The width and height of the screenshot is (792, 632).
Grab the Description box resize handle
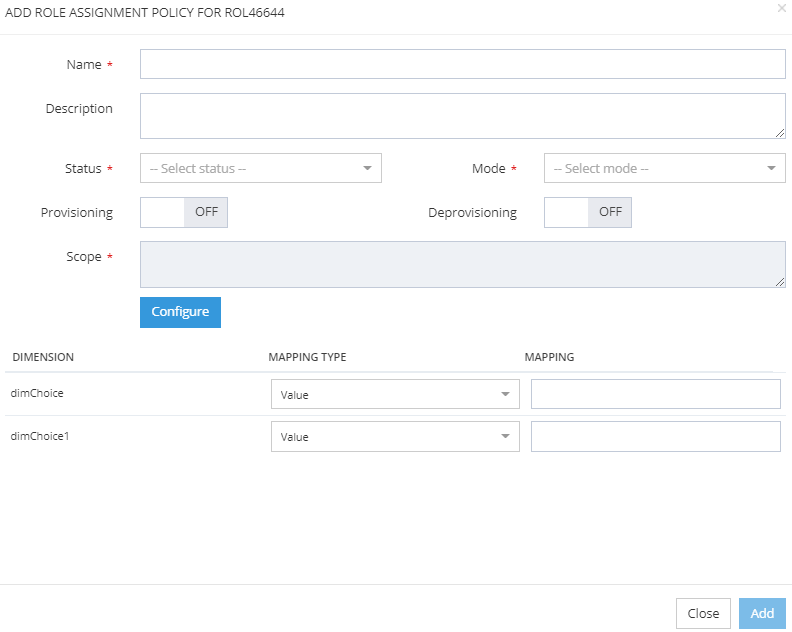780,133
